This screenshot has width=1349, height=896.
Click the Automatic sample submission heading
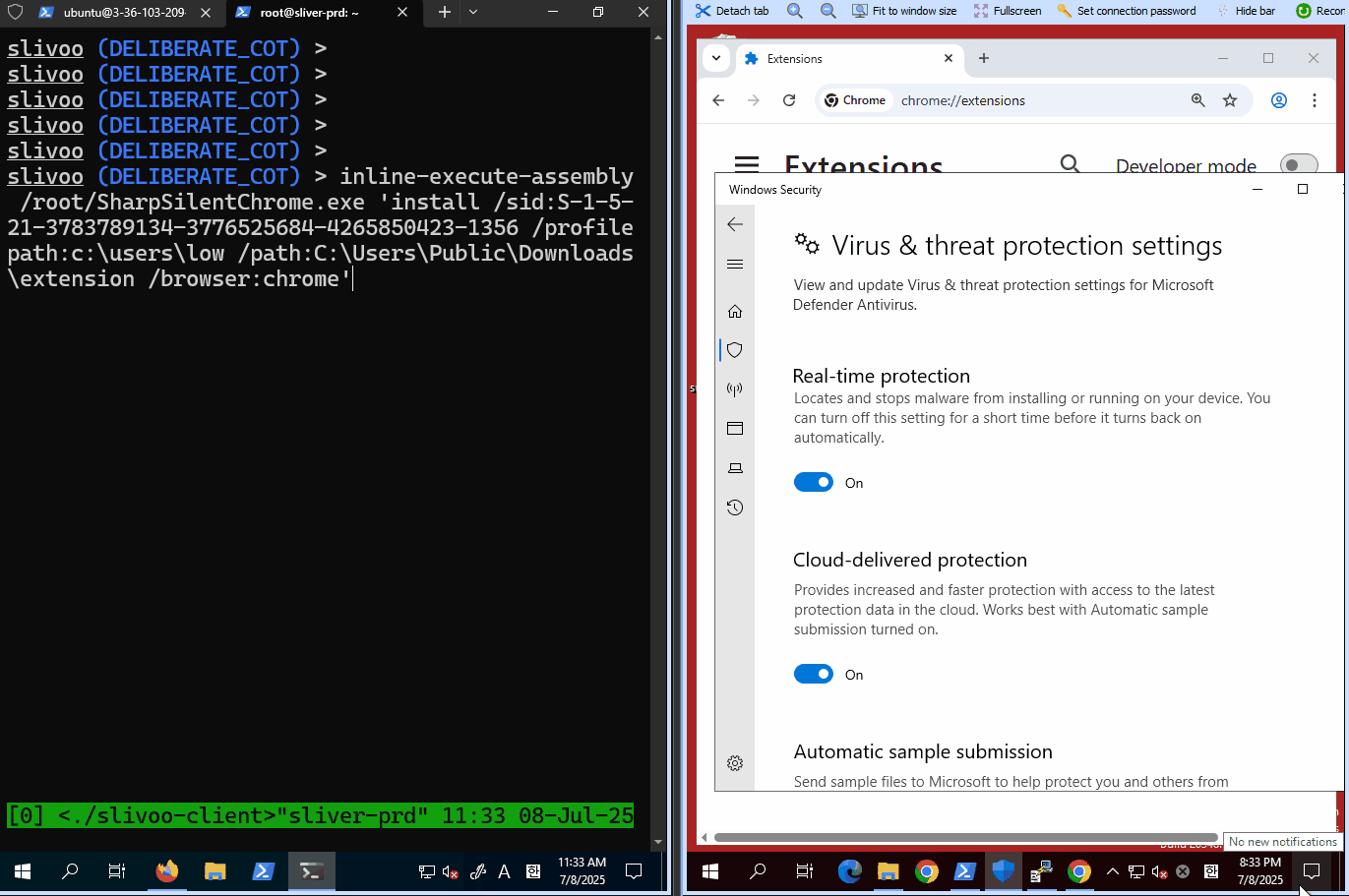tap(923, 751)
